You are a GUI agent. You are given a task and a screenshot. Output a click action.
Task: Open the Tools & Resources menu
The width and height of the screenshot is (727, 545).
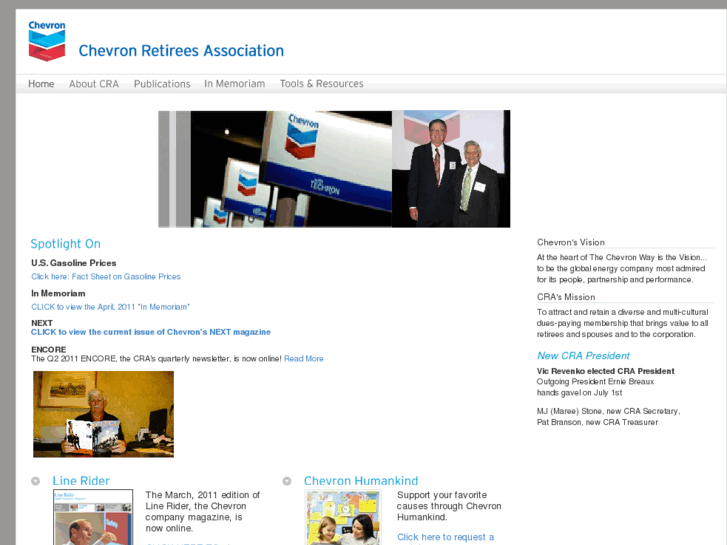[x=321, y=84]
